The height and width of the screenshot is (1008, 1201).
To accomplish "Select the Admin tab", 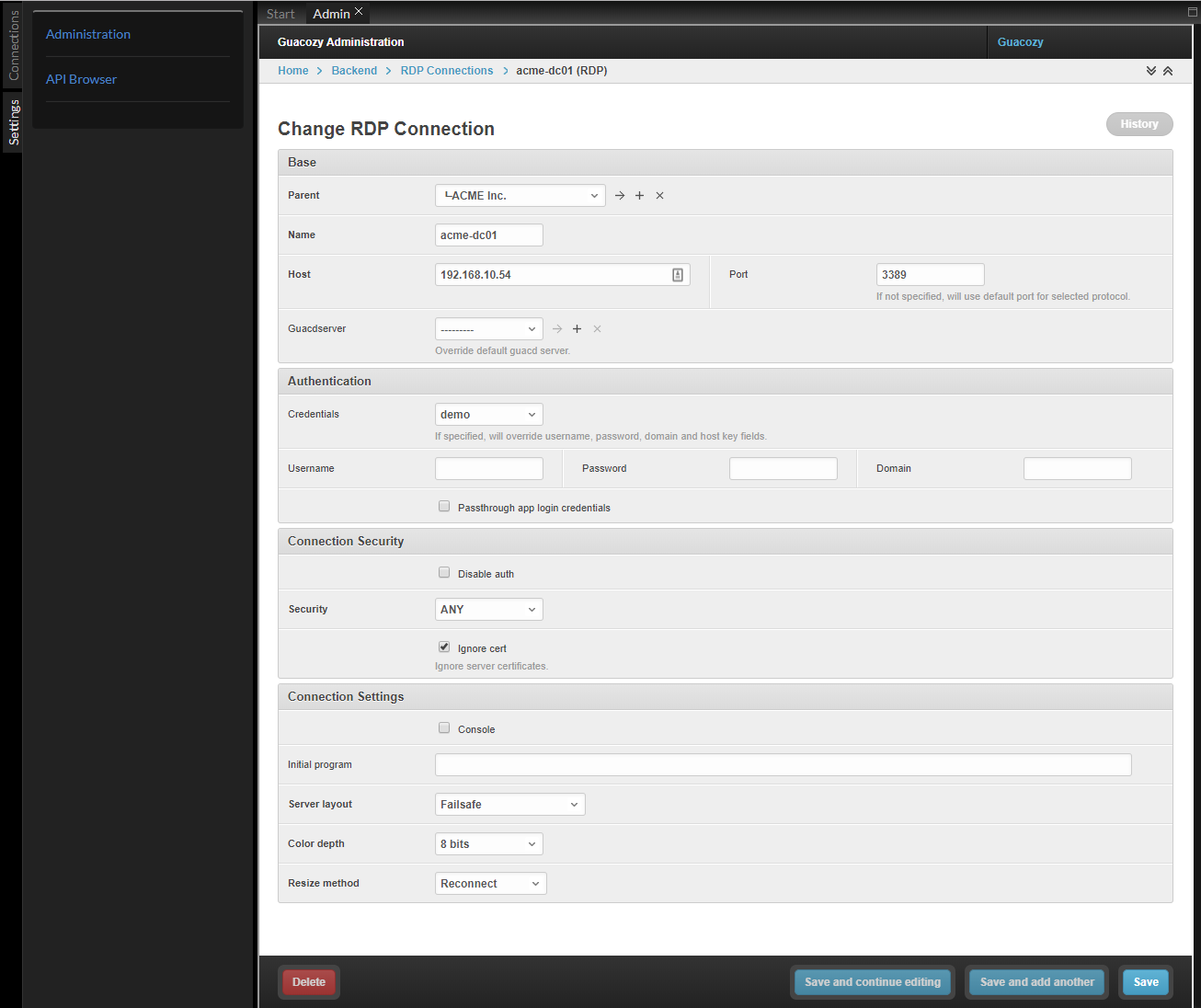I will coord(331,14).
